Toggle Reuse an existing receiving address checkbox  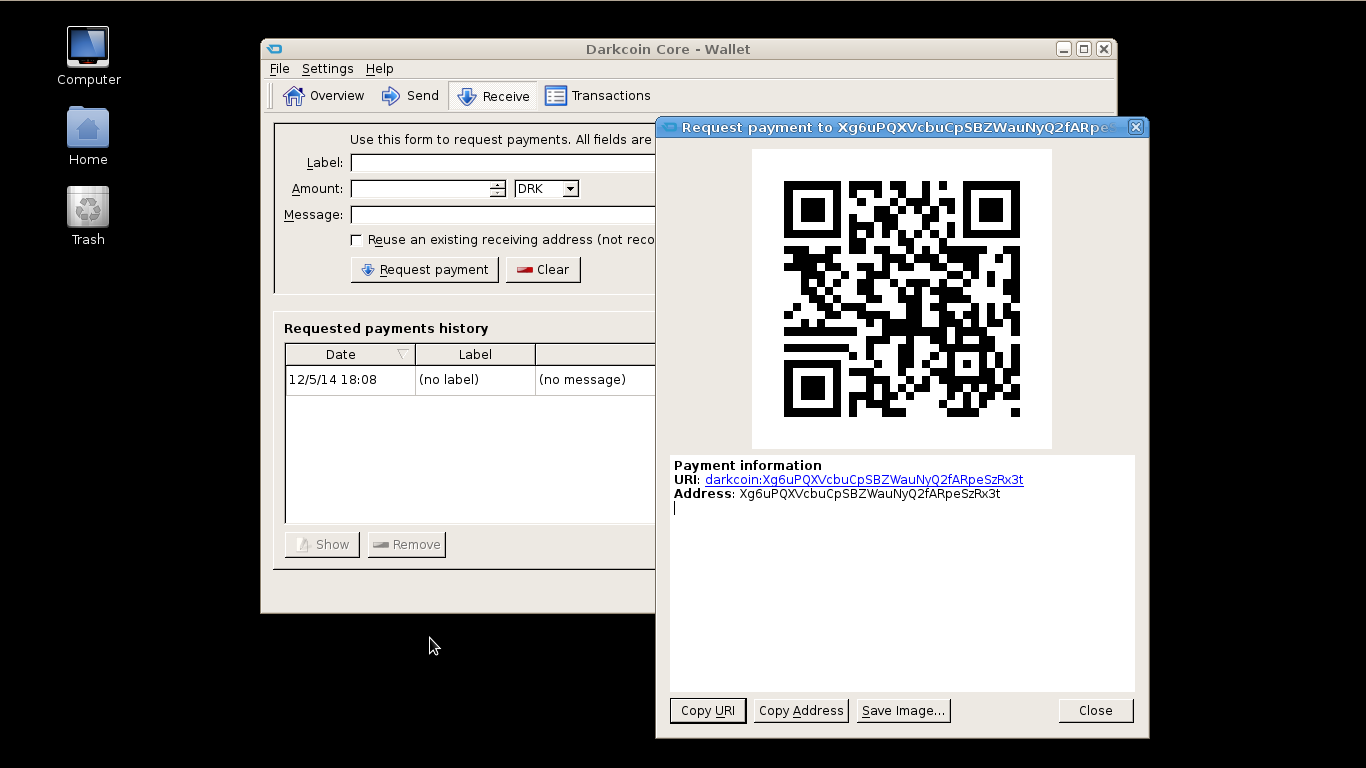click(x=357, y=240)
